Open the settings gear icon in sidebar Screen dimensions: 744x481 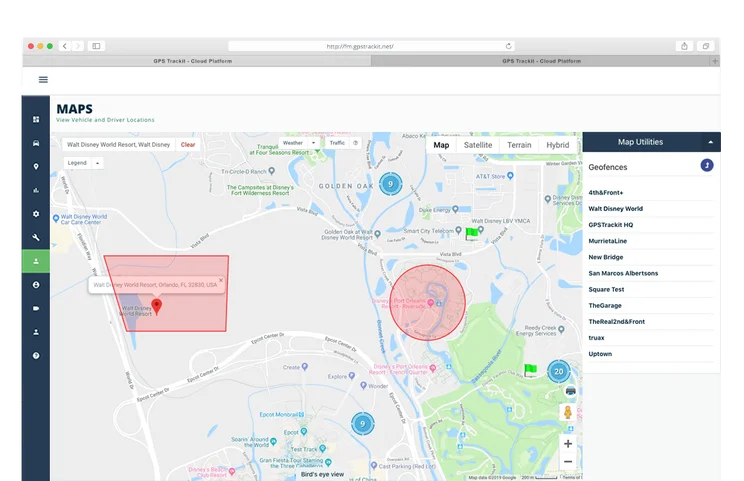pos(36,214)
